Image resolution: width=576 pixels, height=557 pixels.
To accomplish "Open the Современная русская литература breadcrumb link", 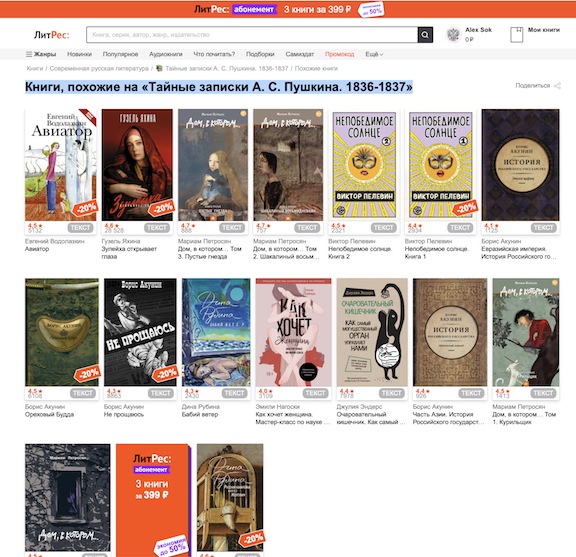I will pos(99,68).
